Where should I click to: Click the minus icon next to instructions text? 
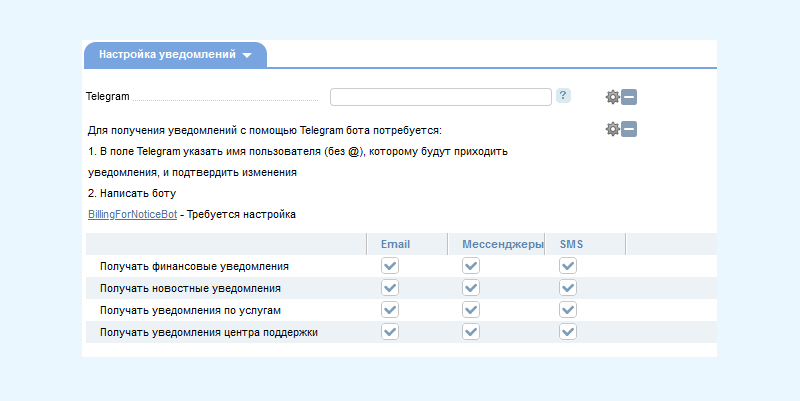(x=629, y=129)
